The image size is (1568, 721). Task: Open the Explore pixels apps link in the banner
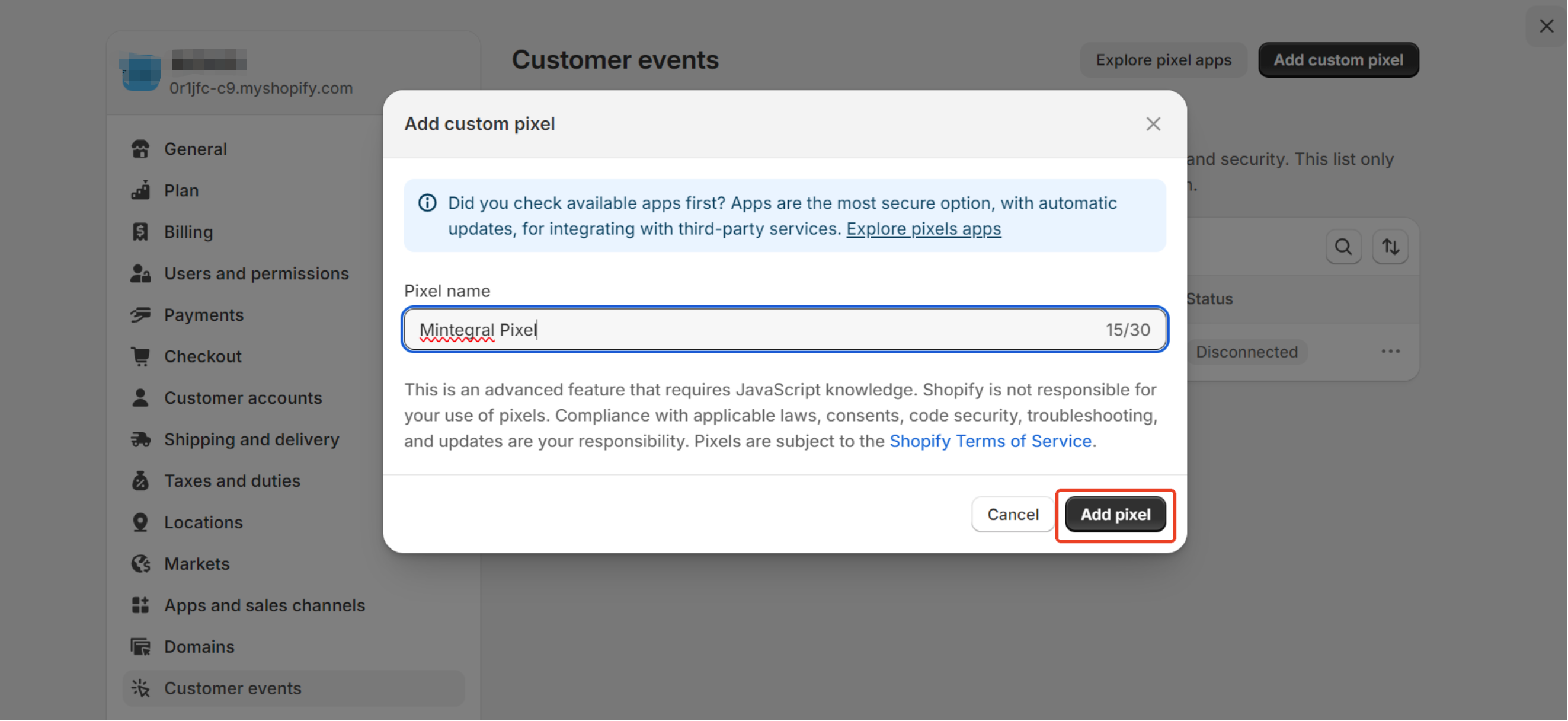click(x=924, y=228)
